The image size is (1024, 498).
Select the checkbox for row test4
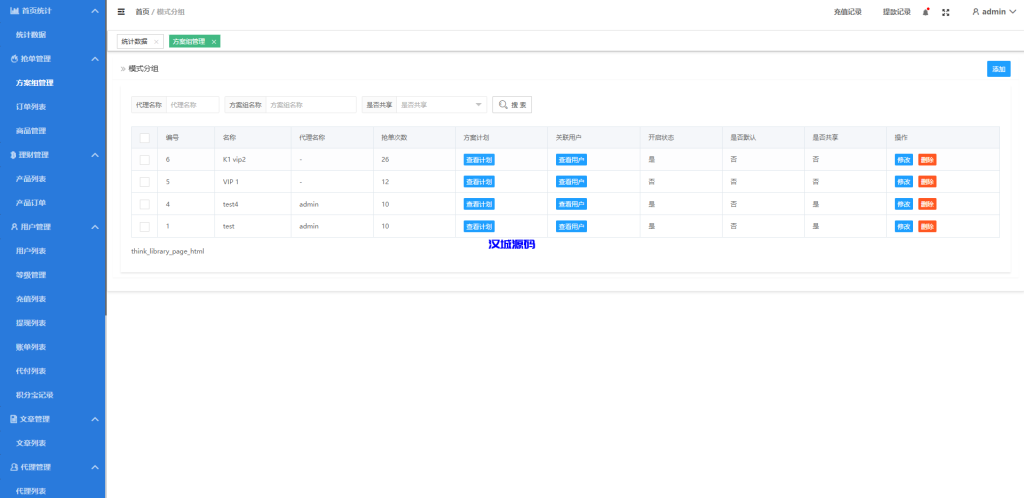144,204
